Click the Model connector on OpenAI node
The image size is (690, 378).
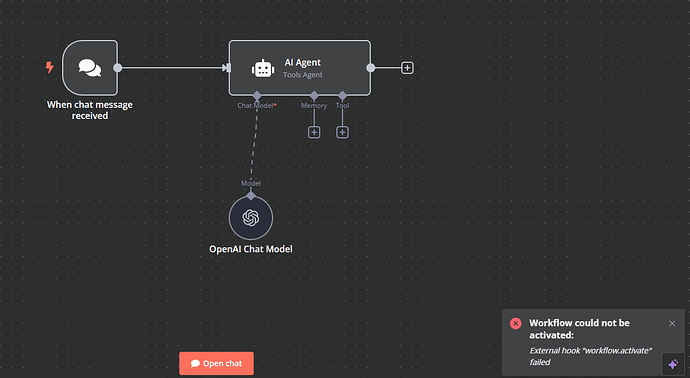[x=251, y=196]
